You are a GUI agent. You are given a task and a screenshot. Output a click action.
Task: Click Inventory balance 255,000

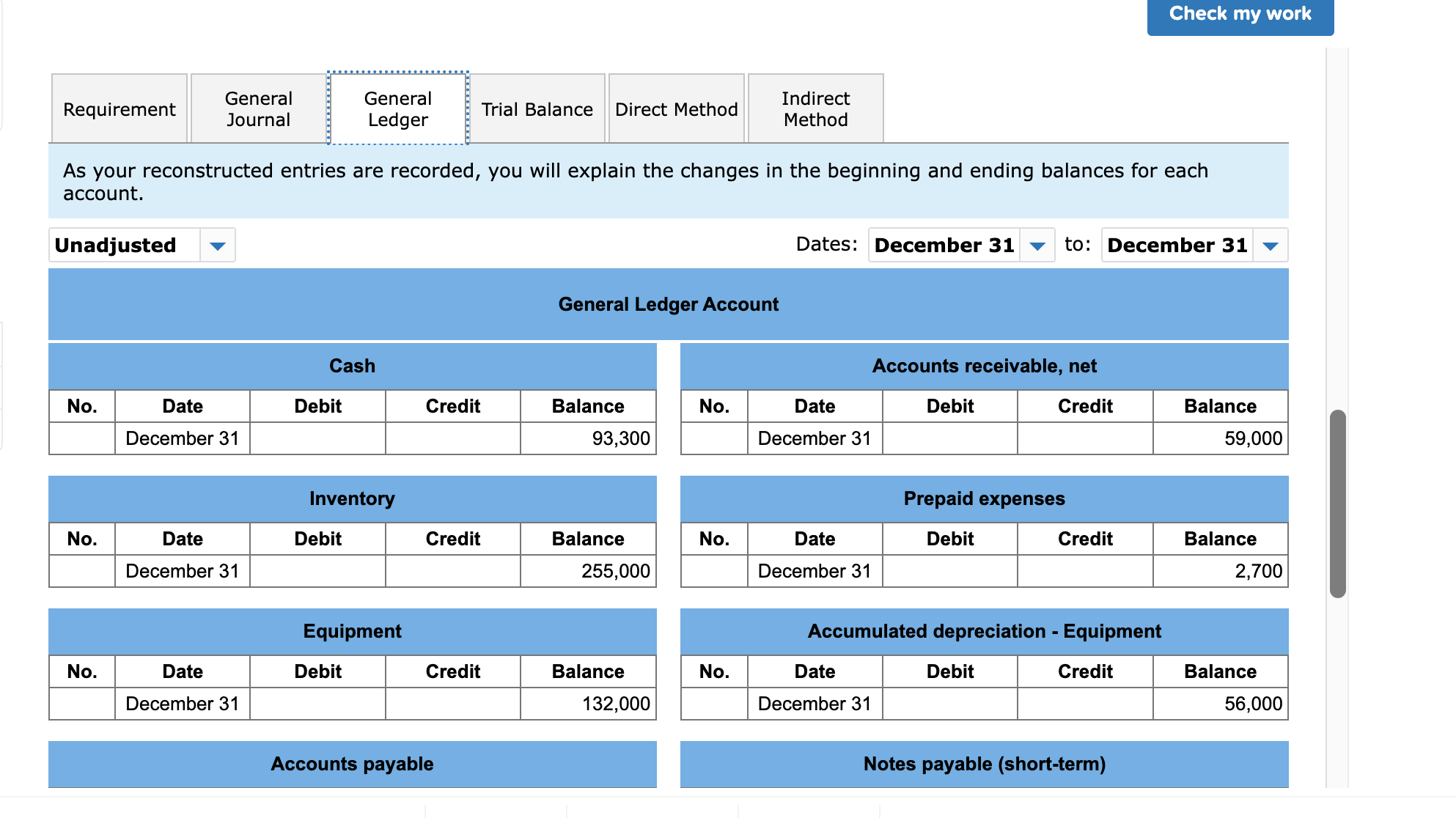click(588, 571)
